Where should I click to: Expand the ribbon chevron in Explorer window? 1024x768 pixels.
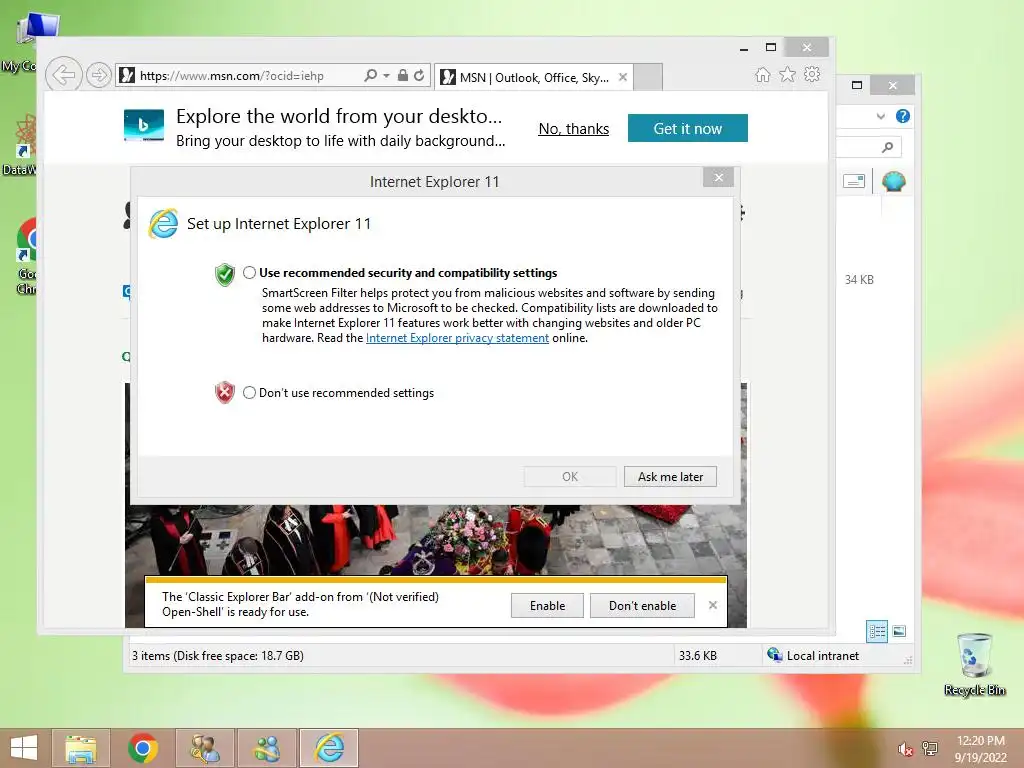[880, 116]
